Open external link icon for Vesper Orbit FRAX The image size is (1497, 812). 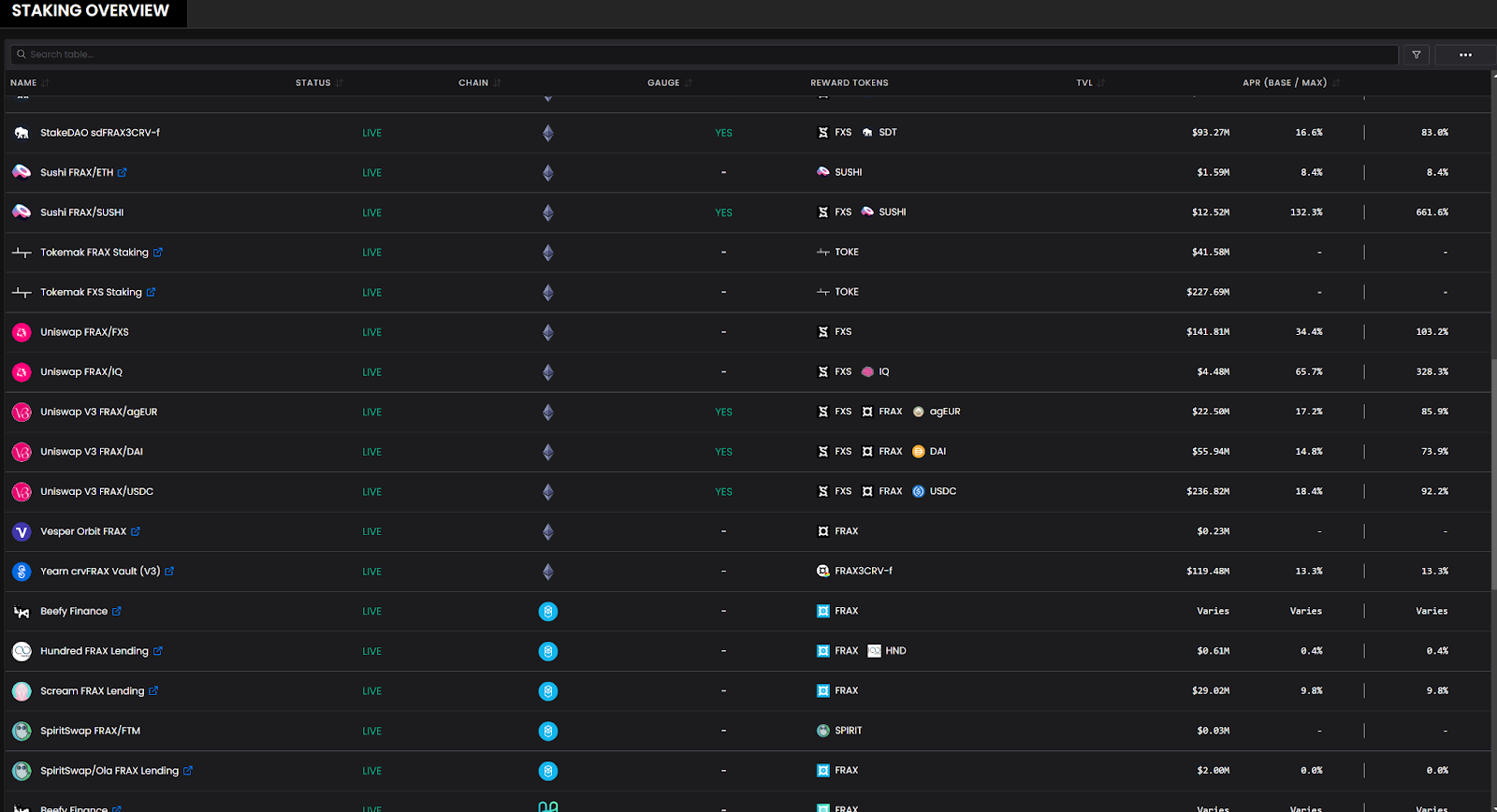(x=136, y=531)
